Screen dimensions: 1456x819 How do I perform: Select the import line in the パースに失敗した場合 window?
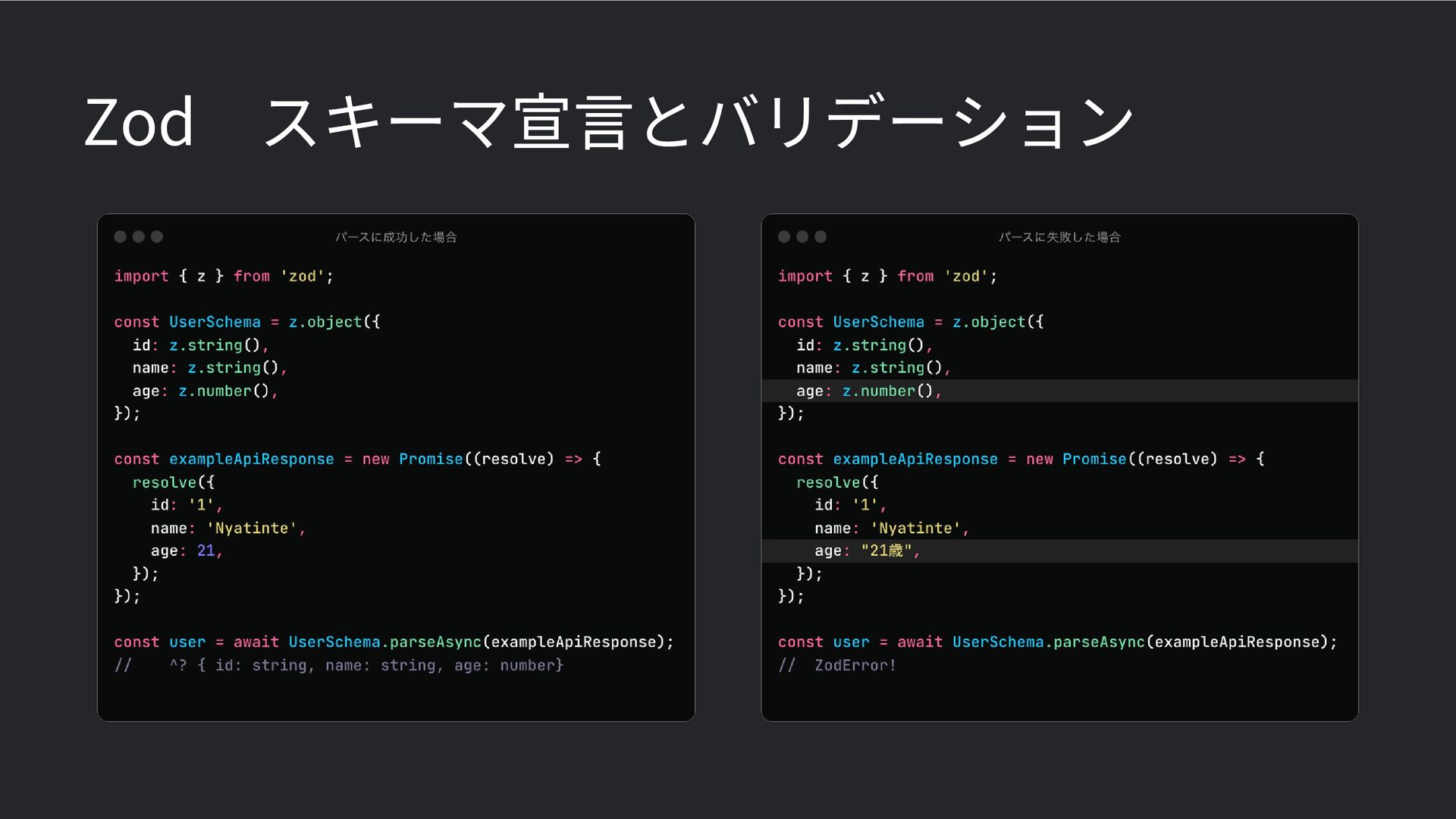pyautogui.click(x=887, y=276)
